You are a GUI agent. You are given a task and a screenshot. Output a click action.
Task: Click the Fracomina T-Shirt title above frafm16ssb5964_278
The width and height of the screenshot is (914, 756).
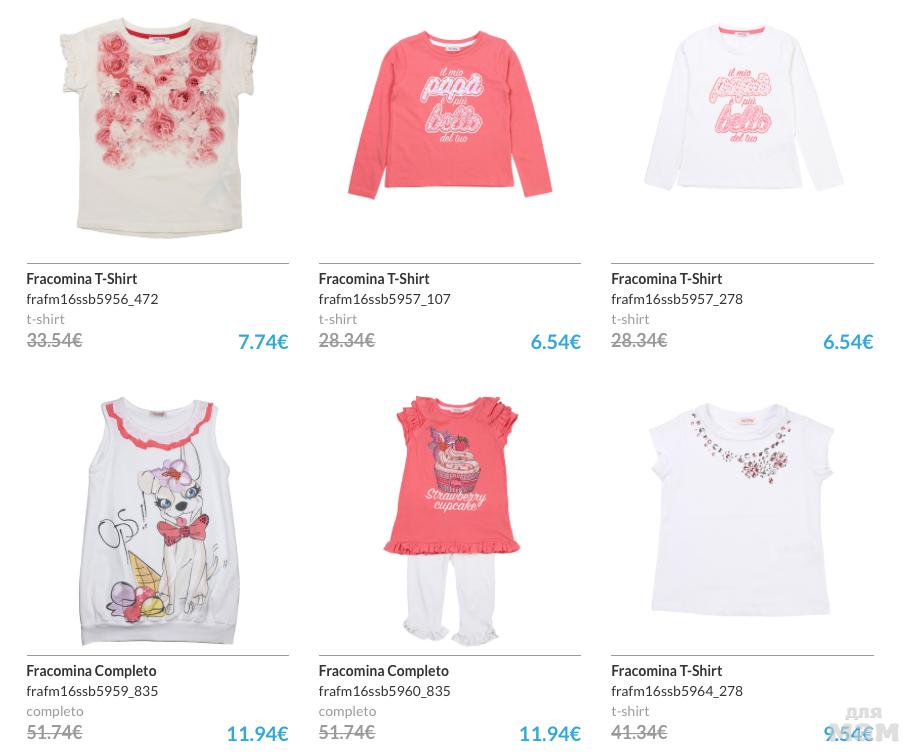666,671
